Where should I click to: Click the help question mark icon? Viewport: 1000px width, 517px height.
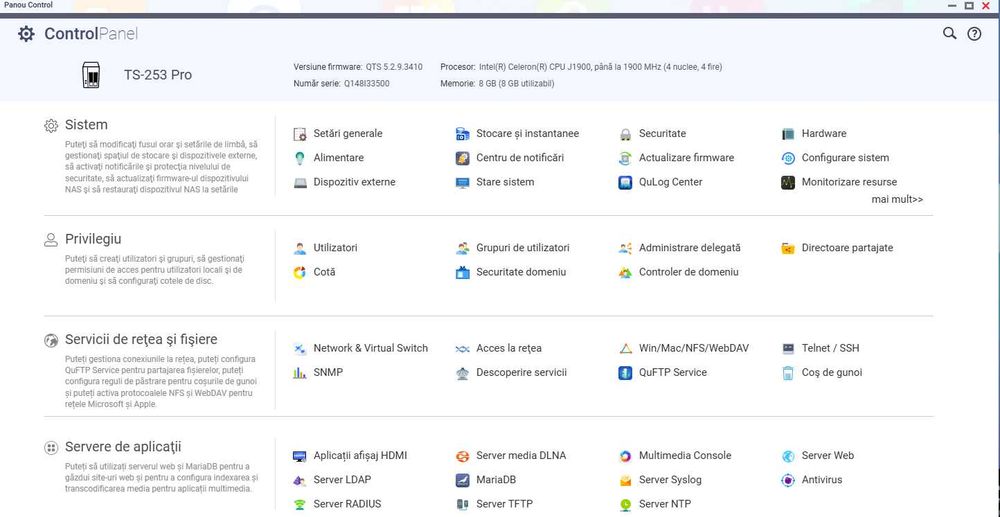(974, 34)
